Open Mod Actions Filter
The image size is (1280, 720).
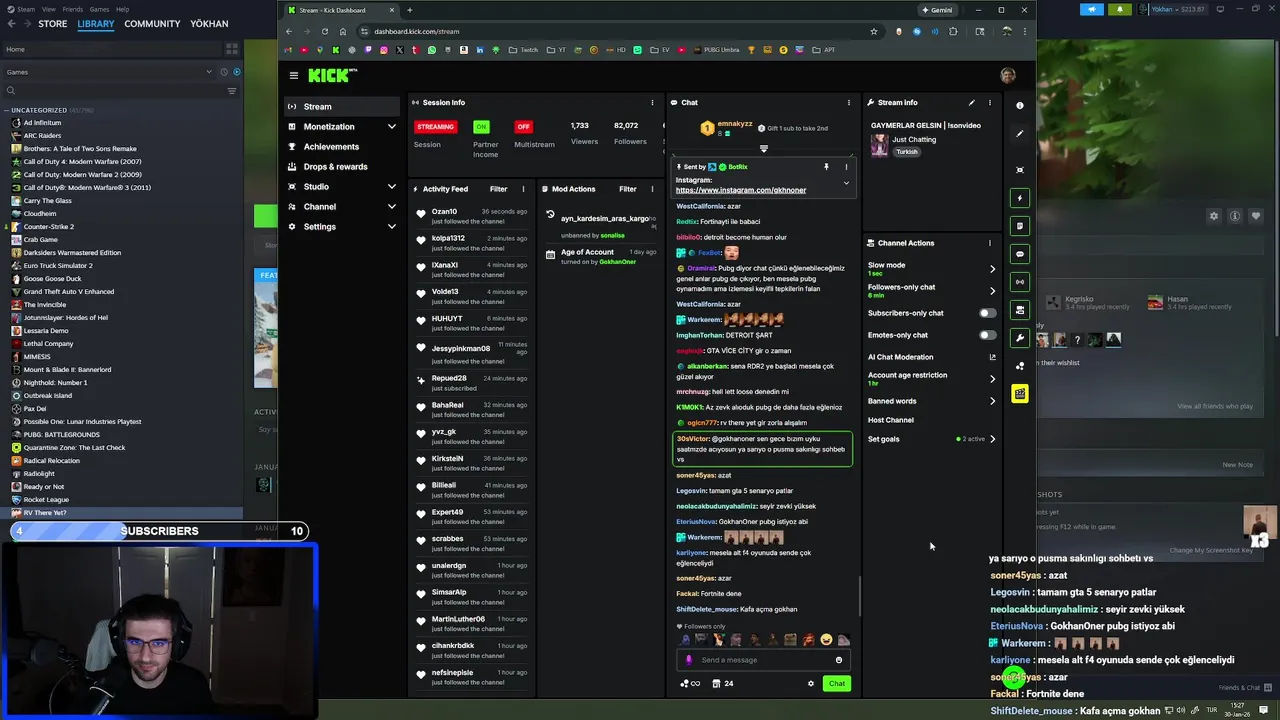click(x=627, y=189)
